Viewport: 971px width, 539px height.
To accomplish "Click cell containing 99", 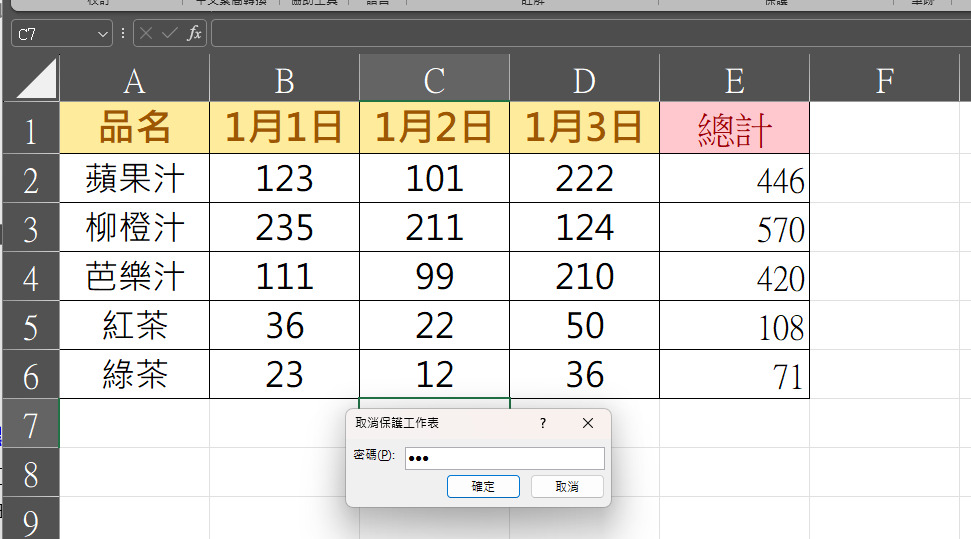I will [434, 276].
